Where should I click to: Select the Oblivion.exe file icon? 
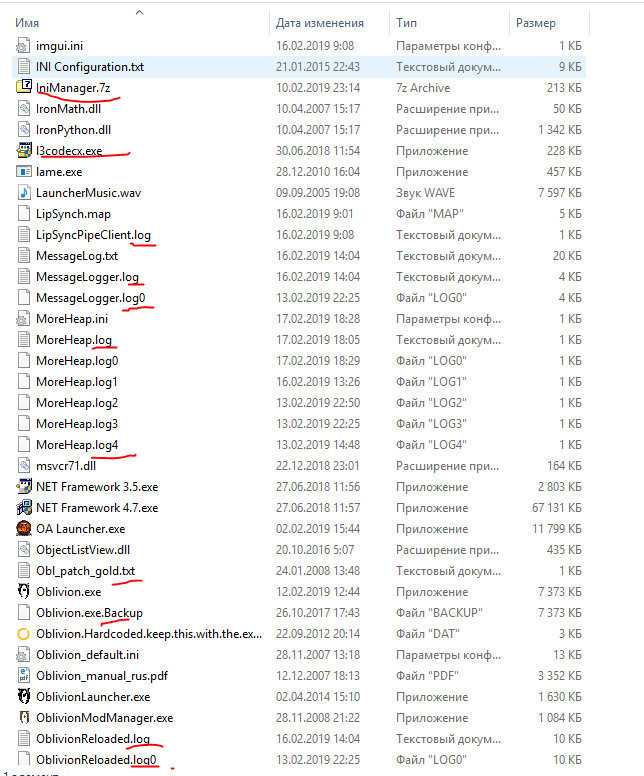pyautogui.click(x=25, y=591)
